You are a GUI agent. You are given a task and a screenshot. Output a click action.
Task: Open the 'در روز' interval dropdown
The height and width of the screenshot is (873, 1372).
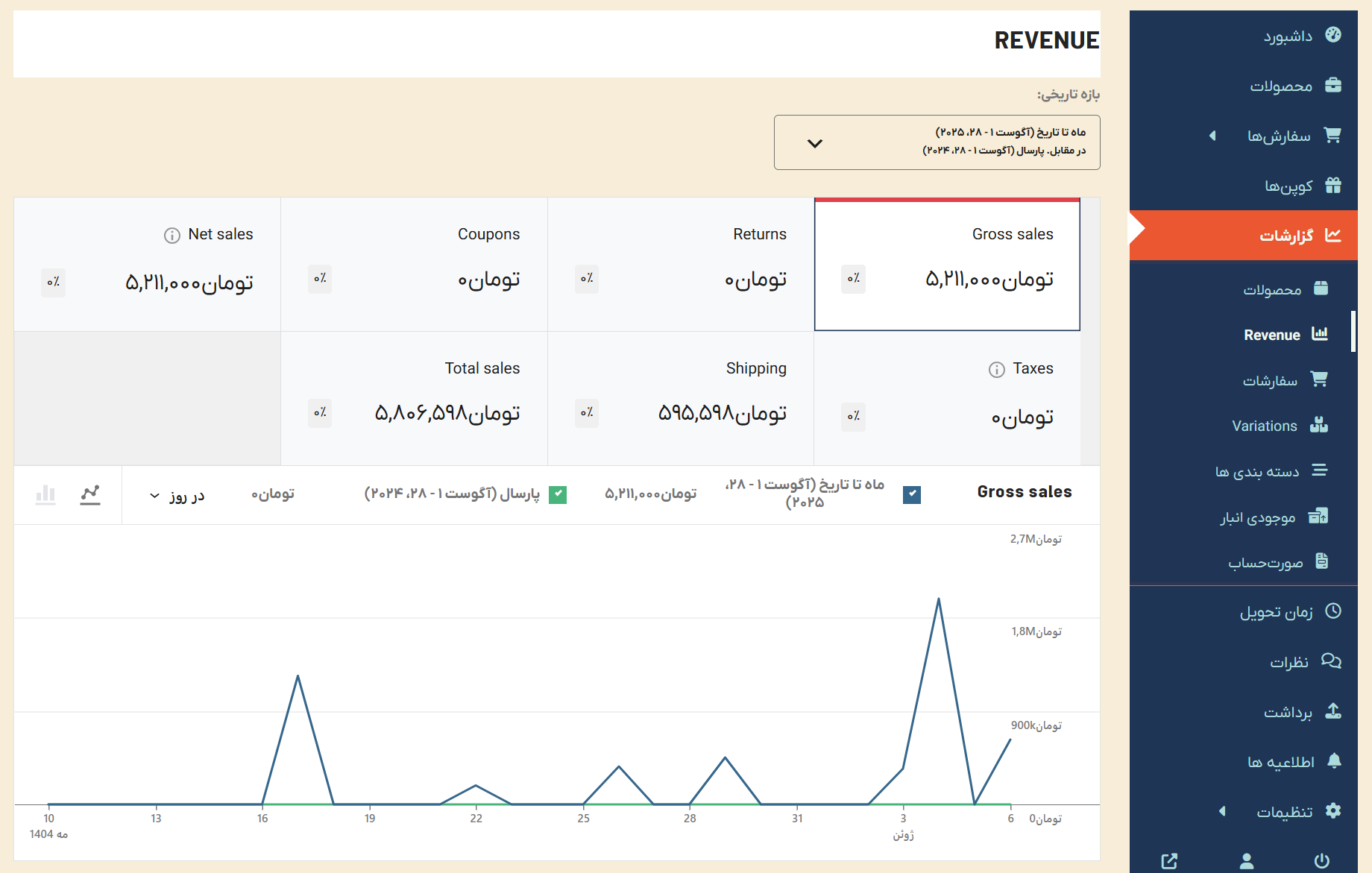[x=177, y=496]
